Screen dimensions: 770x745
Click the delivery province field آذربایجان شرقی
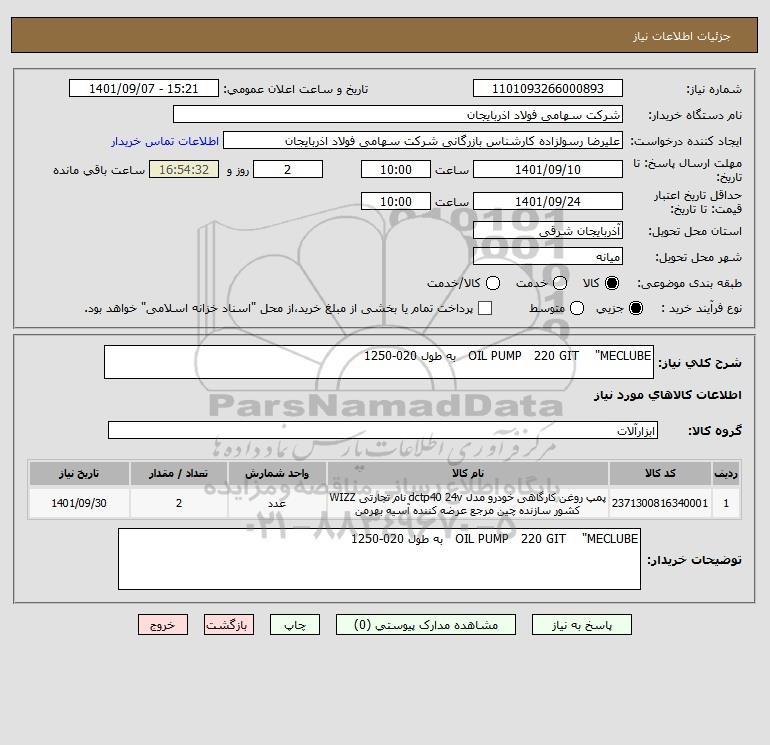tap(548, 230)
